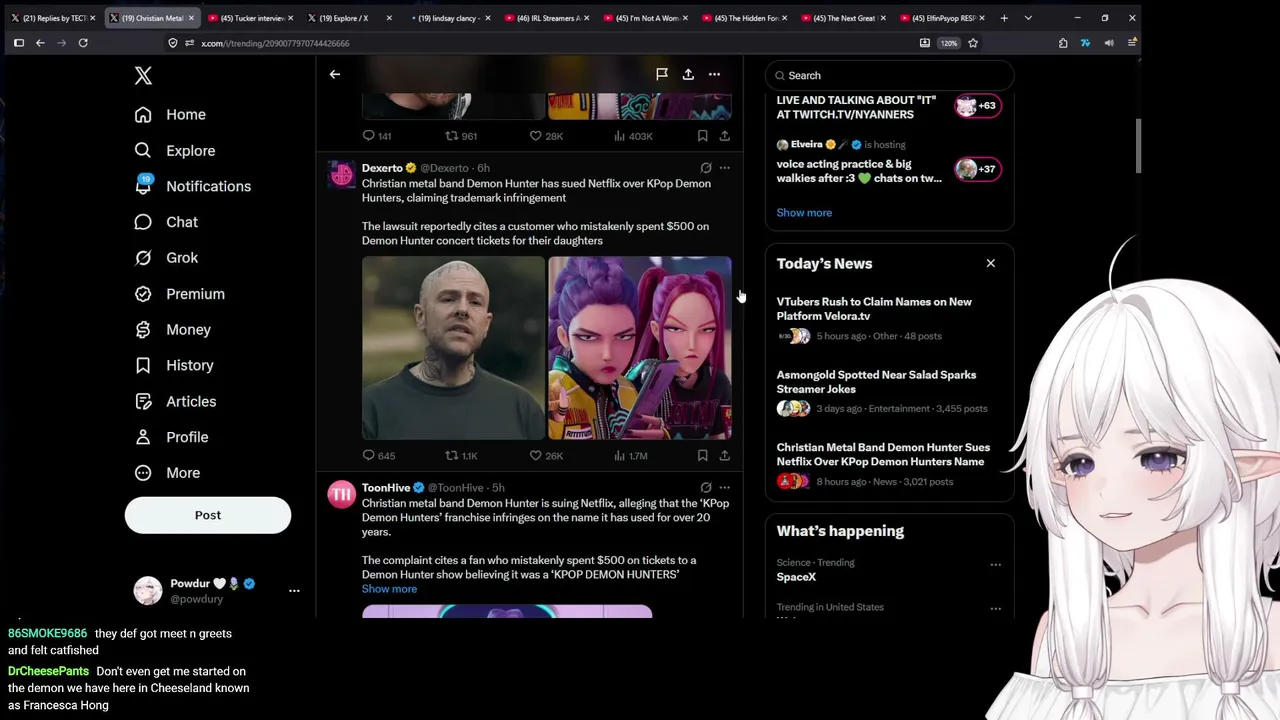1280x720 pixels.
Task: Open options for Trending in United States
Action: pyautogui.click(x=995, y=609)
